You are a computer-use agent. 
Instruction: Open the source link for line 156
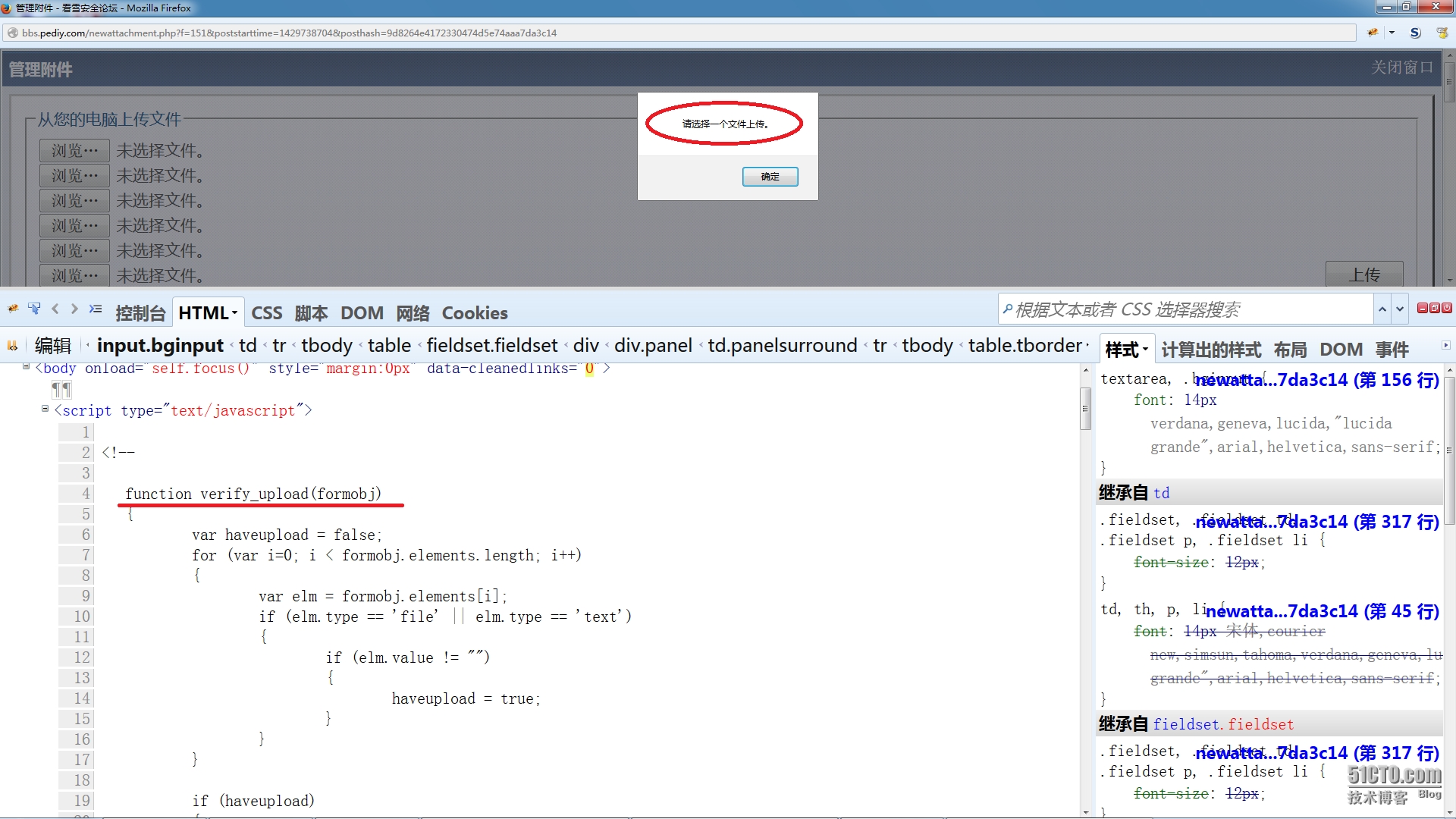coord(1317,380)
